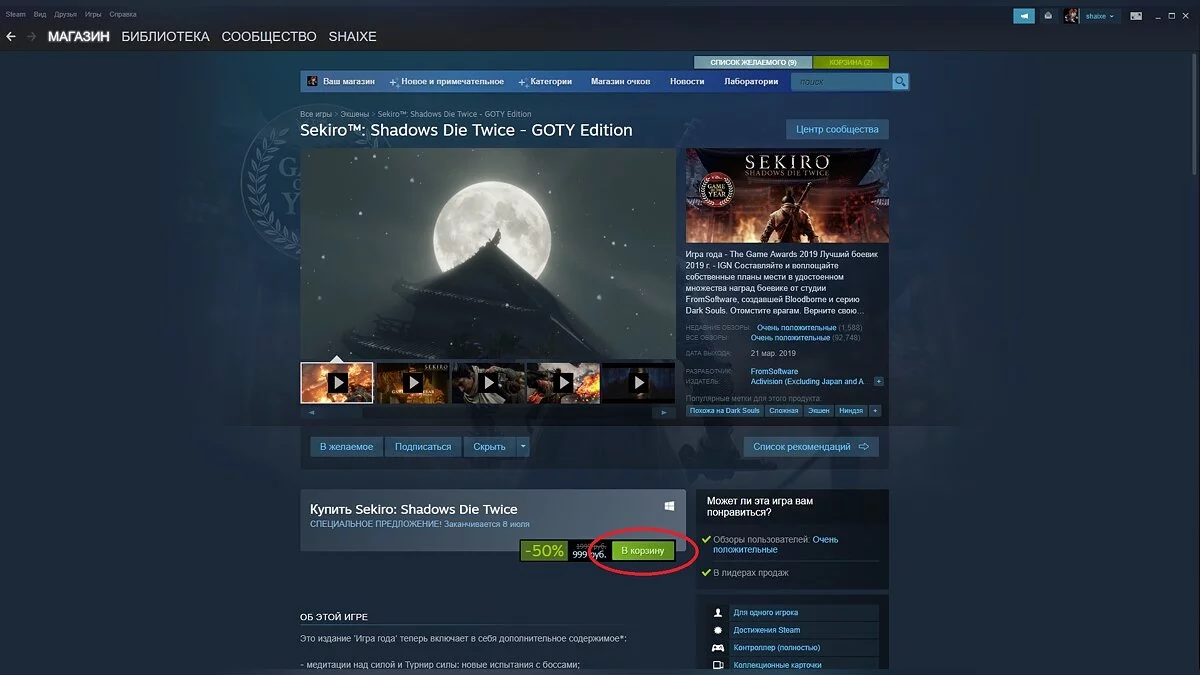
Task: Open Центр сообщества button
Action: tap(837, 129)
